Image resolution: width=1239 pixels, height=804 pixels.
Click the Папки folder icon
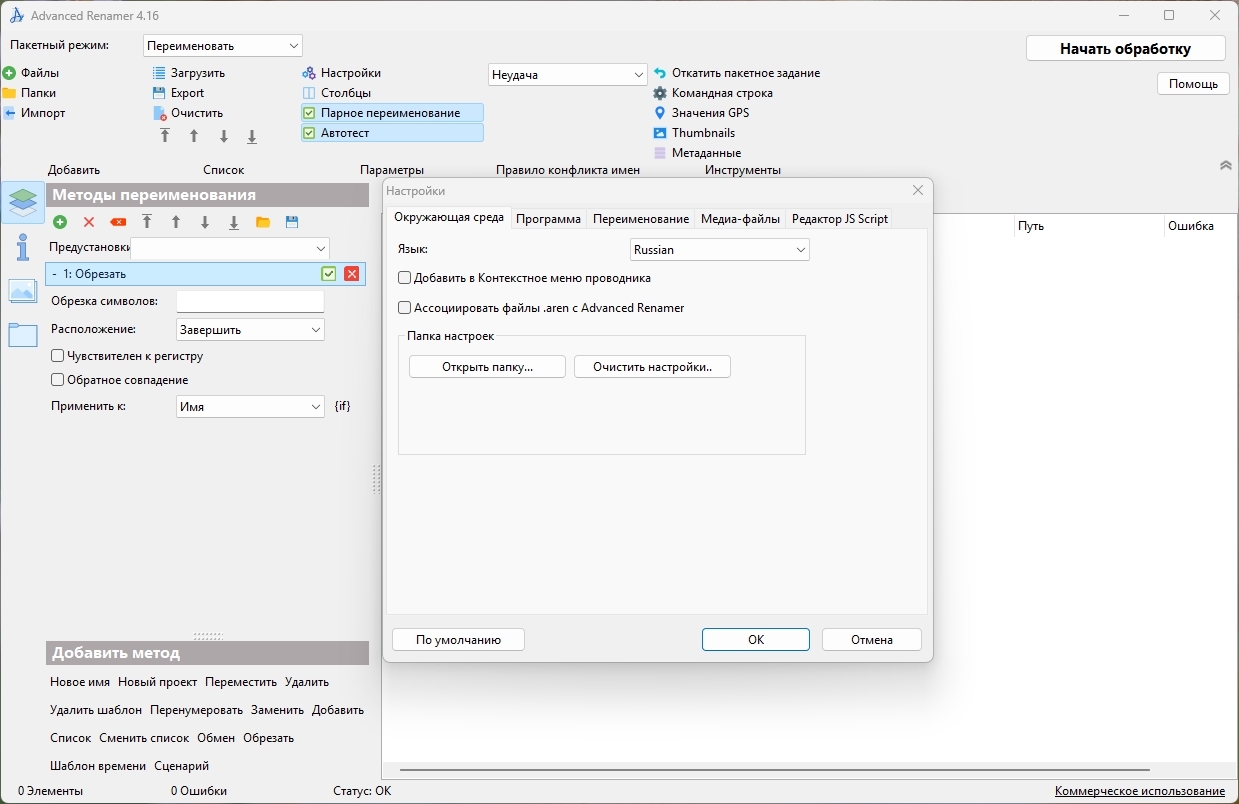point(9,93)
